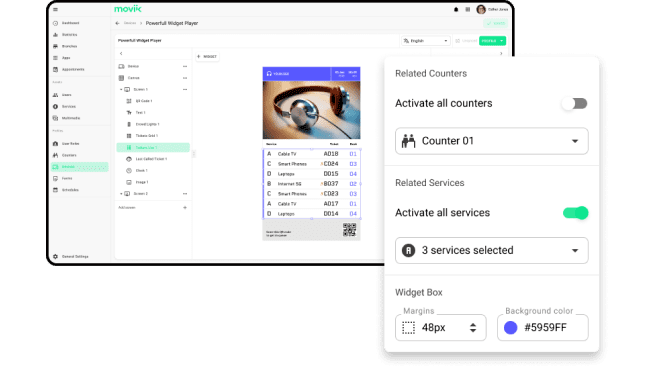Click the back arrow beside breadcrumb
This screenshot has width=656, height=368.
click(x=117, y=23)
